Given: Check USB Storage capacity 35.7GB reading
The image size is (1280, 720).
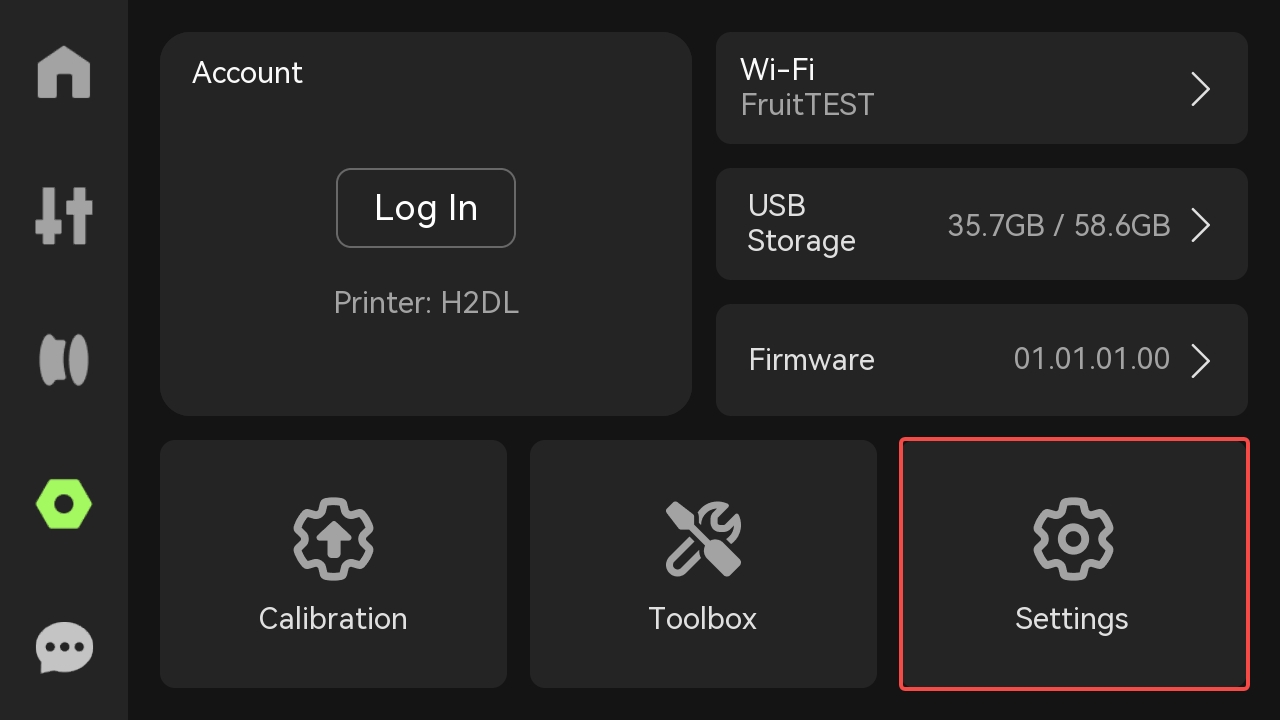Looking at the screenshot, I should (x=1059, y=225).
